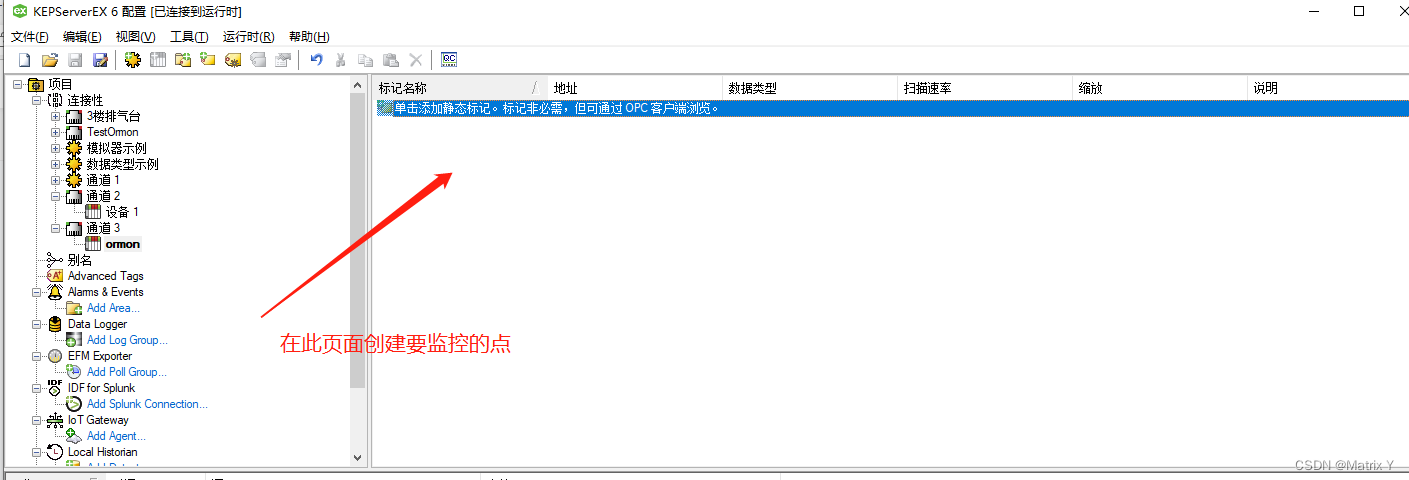
Task: Select the TestOrmon channel label
Action: point(113,132)
